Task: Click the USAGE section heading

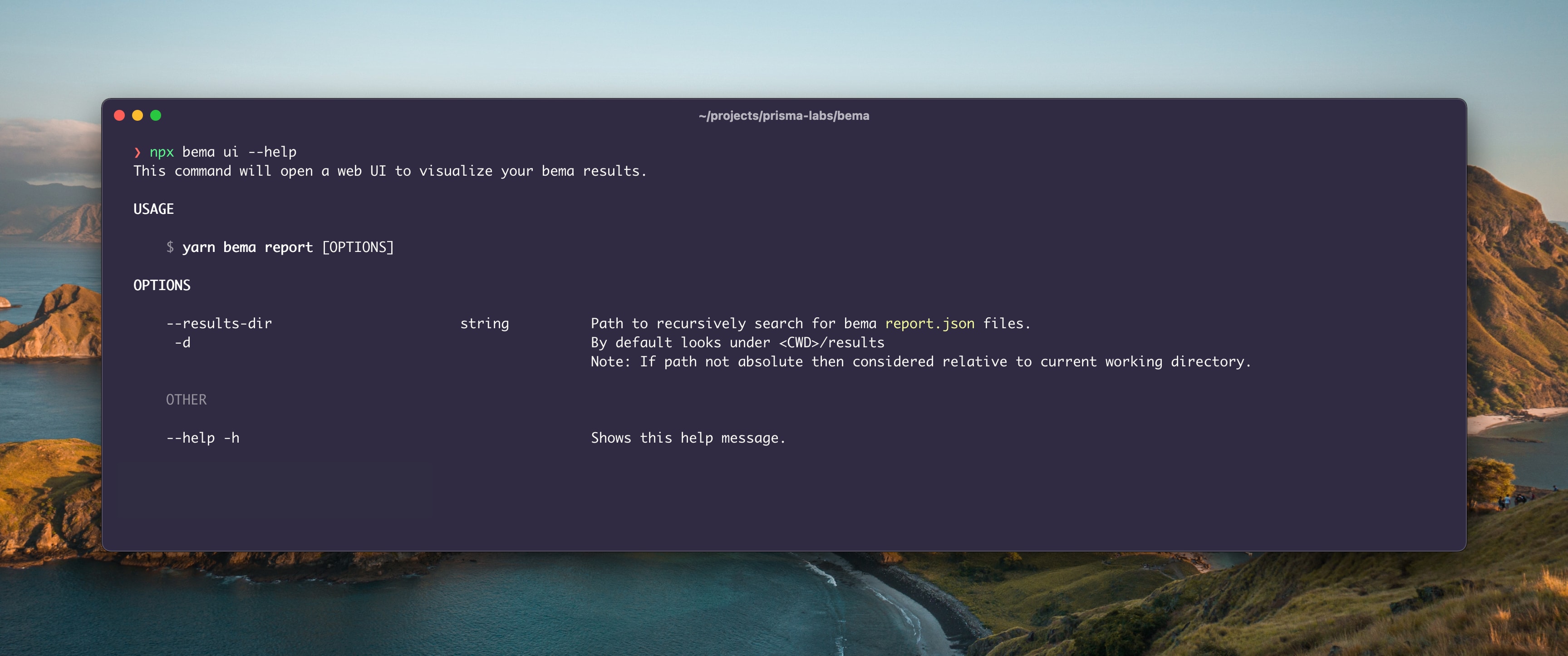Action: pos(153,209)
